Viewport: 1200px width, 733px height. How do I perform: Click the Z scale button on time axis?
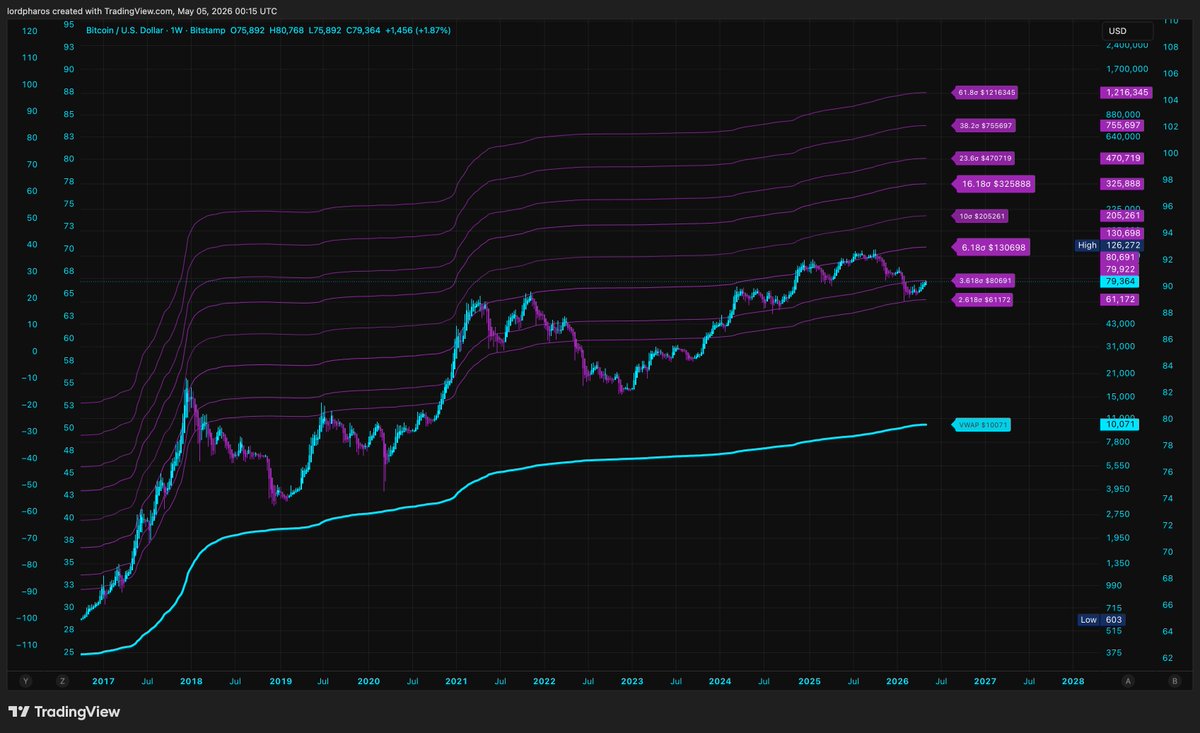pyautogui.click(x=62, y=681)
